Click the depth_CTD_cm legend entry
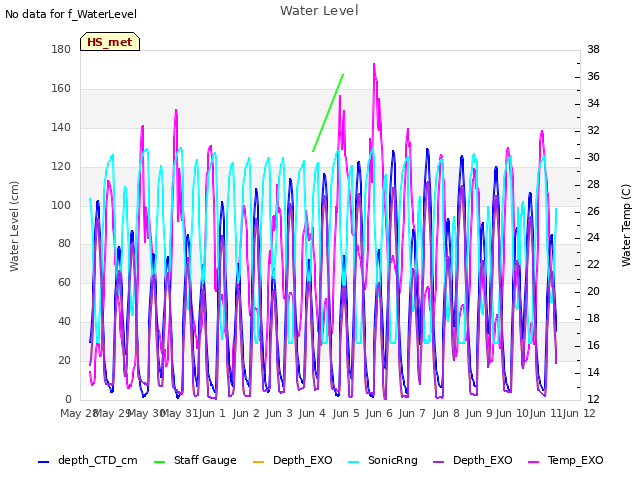The width and height of the screenshot is (640, 480). pos(87,460)
